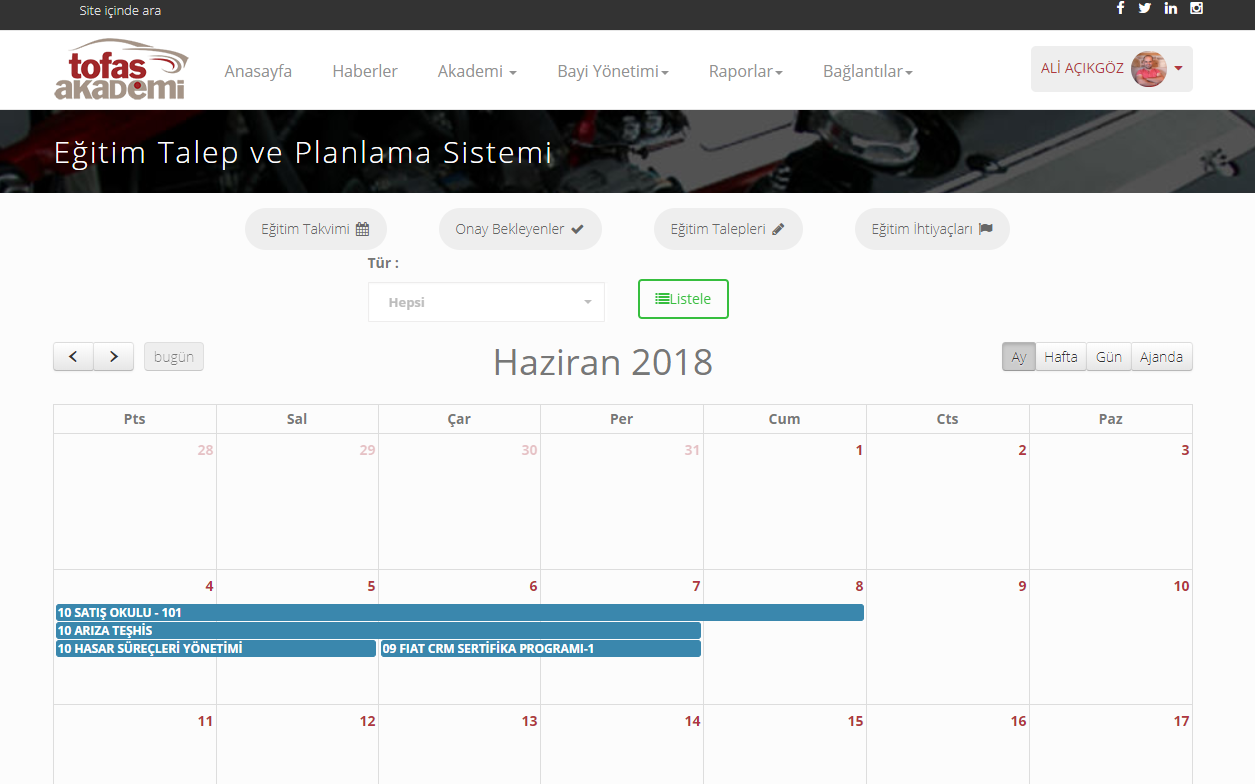Viewport: 1255px width, 784px height.
Task: Expand the Raporlar menu
Action: tap(746, 71)
